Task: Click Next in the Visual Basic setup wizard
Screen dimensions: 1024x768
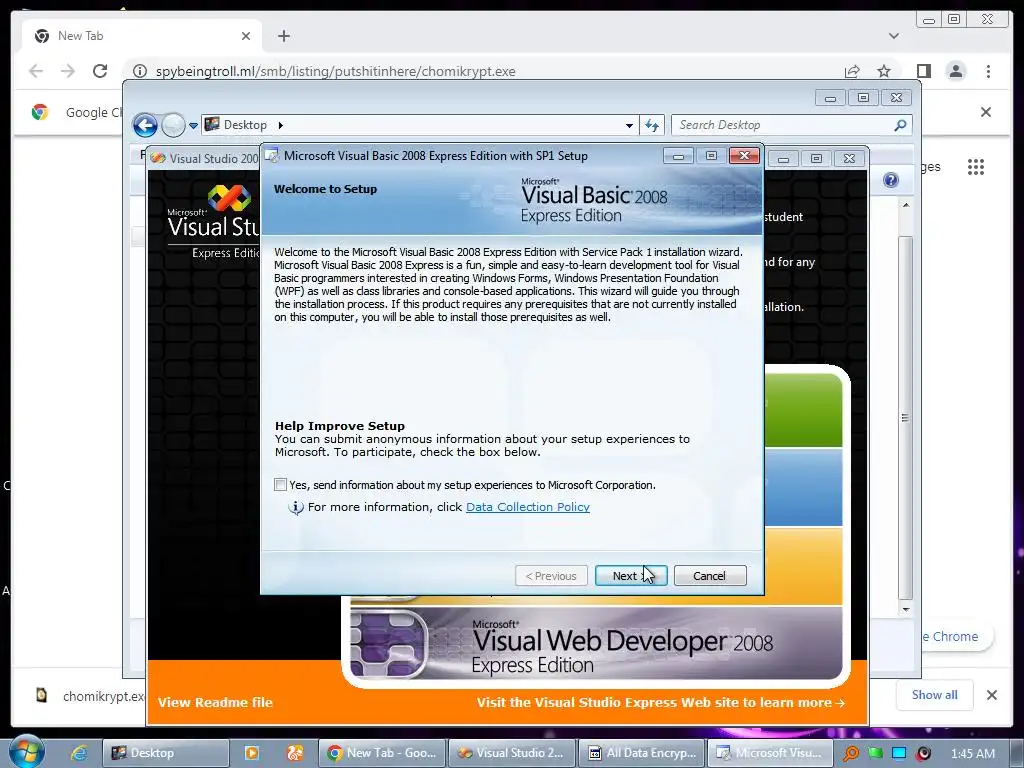Action: [631, 575]
